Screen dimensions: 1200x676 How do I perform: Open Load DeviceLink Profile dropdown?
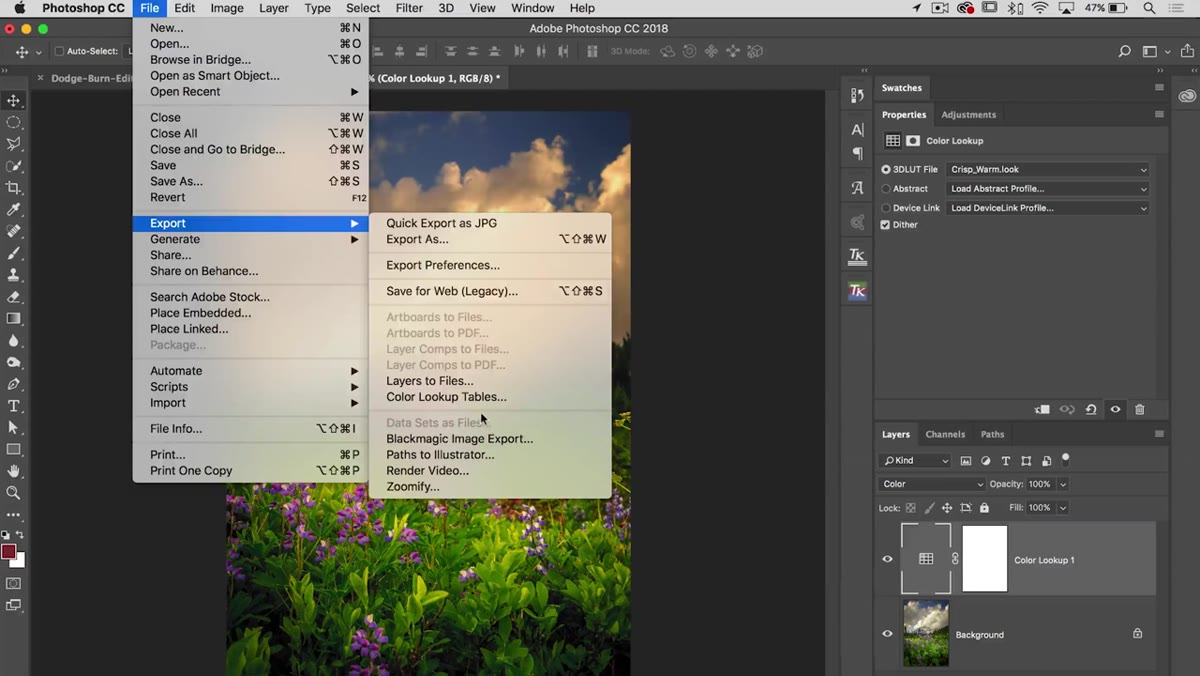1048,208
